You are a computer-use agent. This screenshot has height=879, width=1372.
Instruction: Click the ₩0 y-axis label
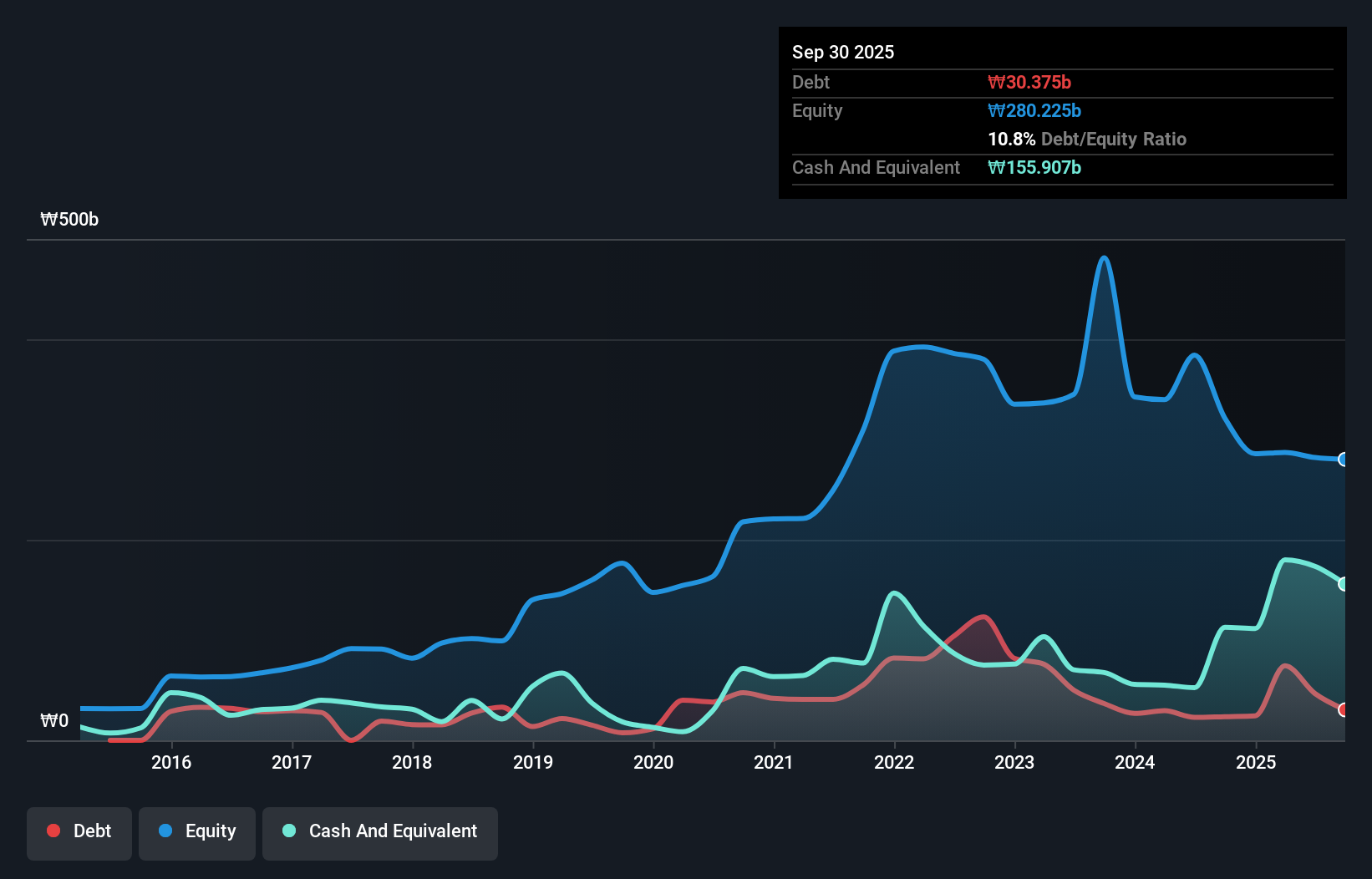click(x=54, y=720)
